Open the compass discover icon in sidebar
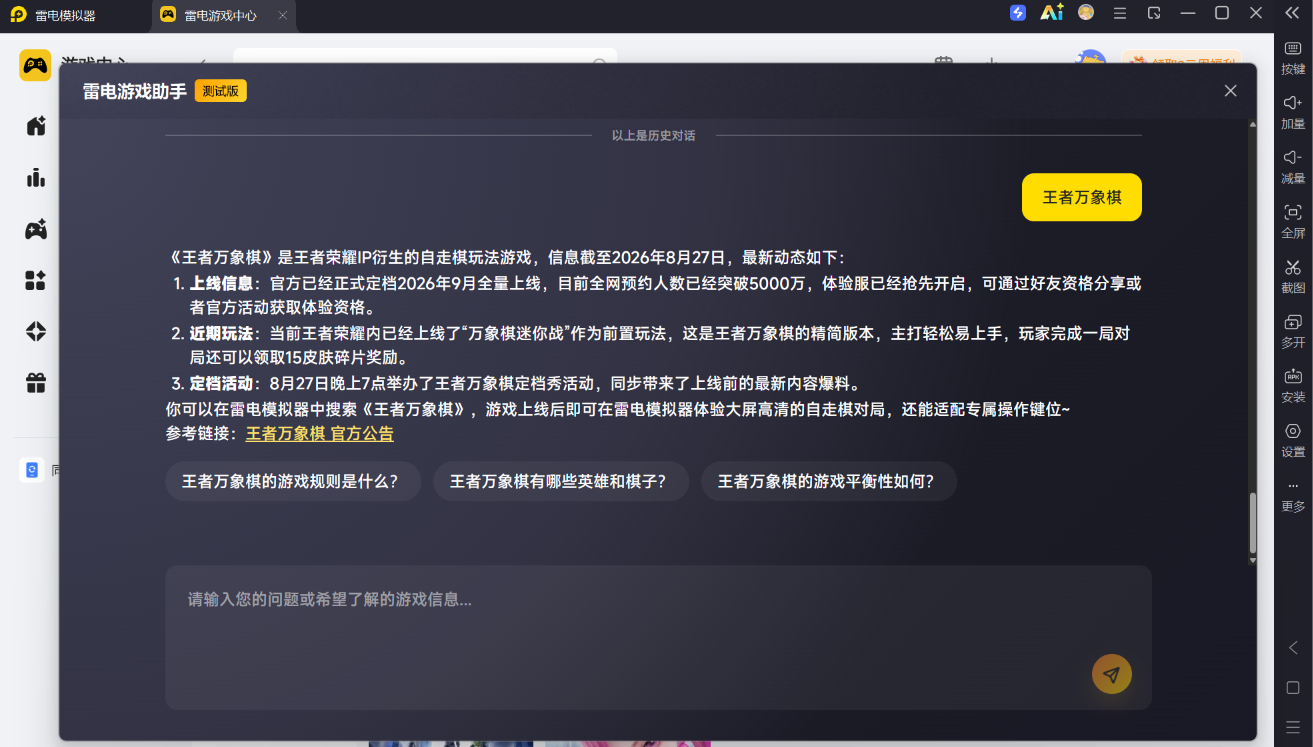Viewport: 1313px width, 747px height. tap(36, 331)
